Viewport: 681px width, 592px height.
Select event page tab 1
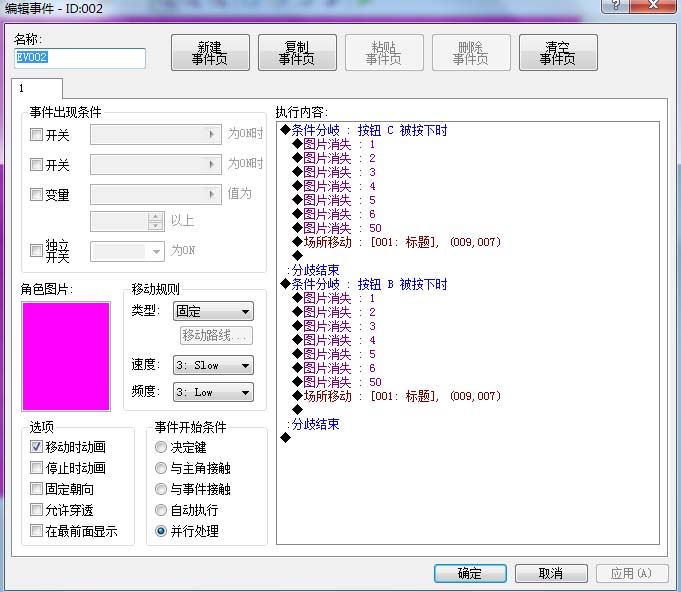(x=37, y=88)
